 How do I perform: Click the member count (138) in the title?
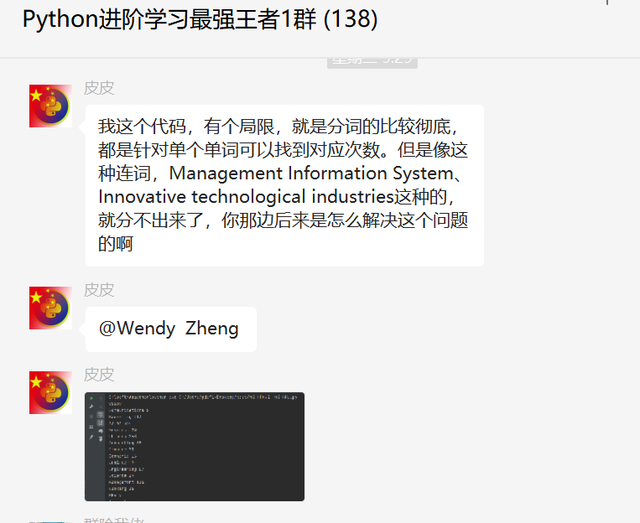(351, 19)
